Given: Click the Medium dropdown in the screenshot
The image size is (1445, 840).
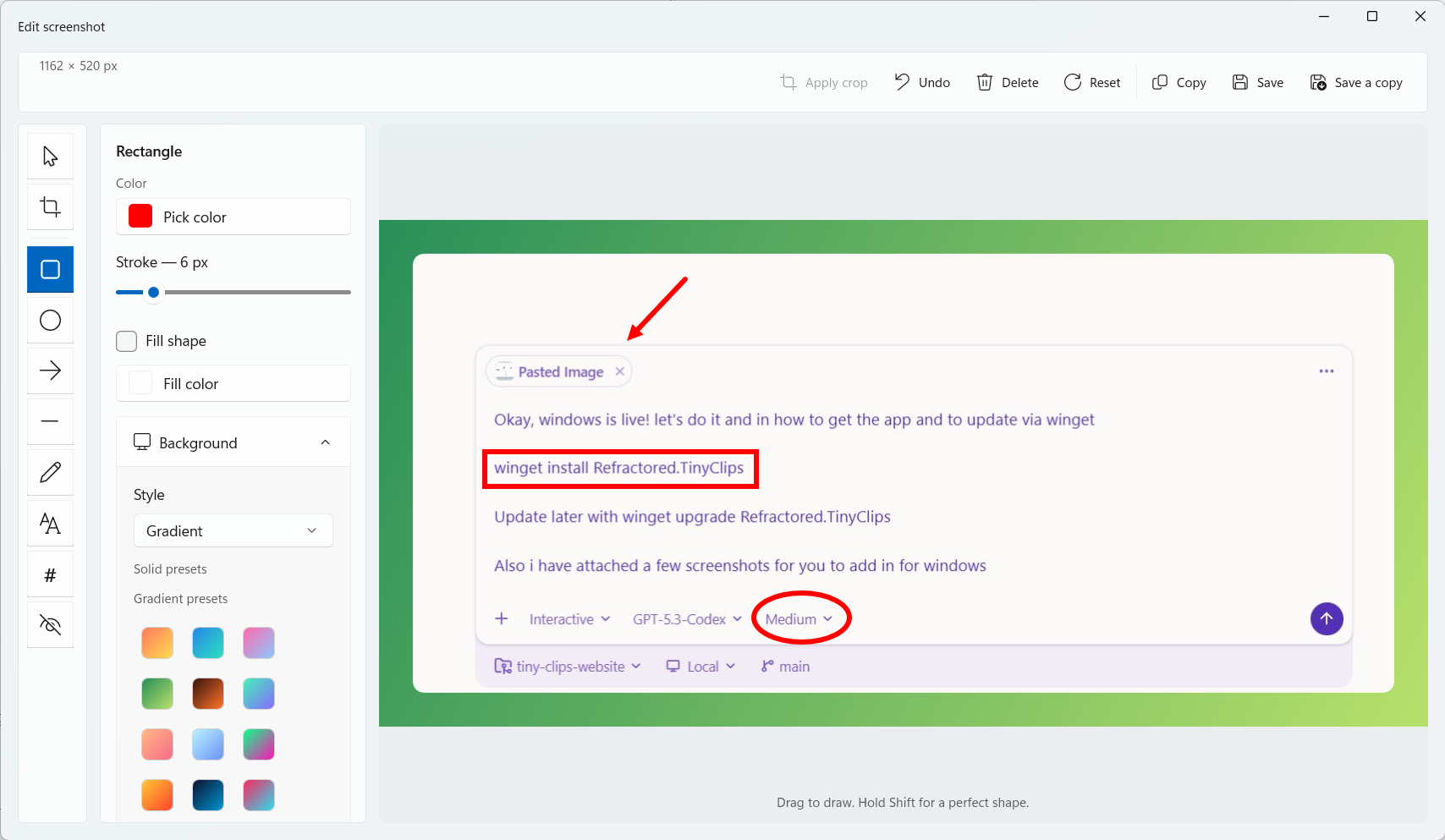Looking at the screenshot, I should [799, 619].
